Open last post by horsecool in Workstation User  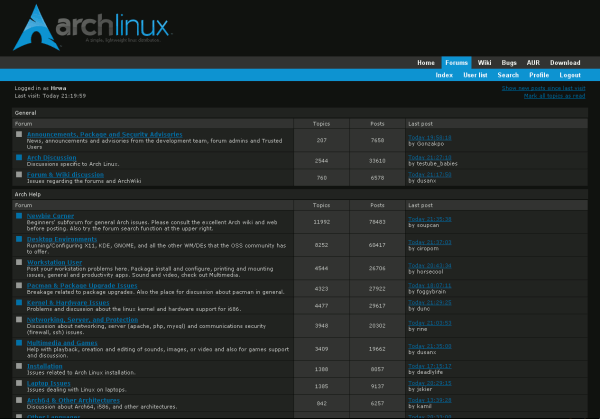coord(430,265)
